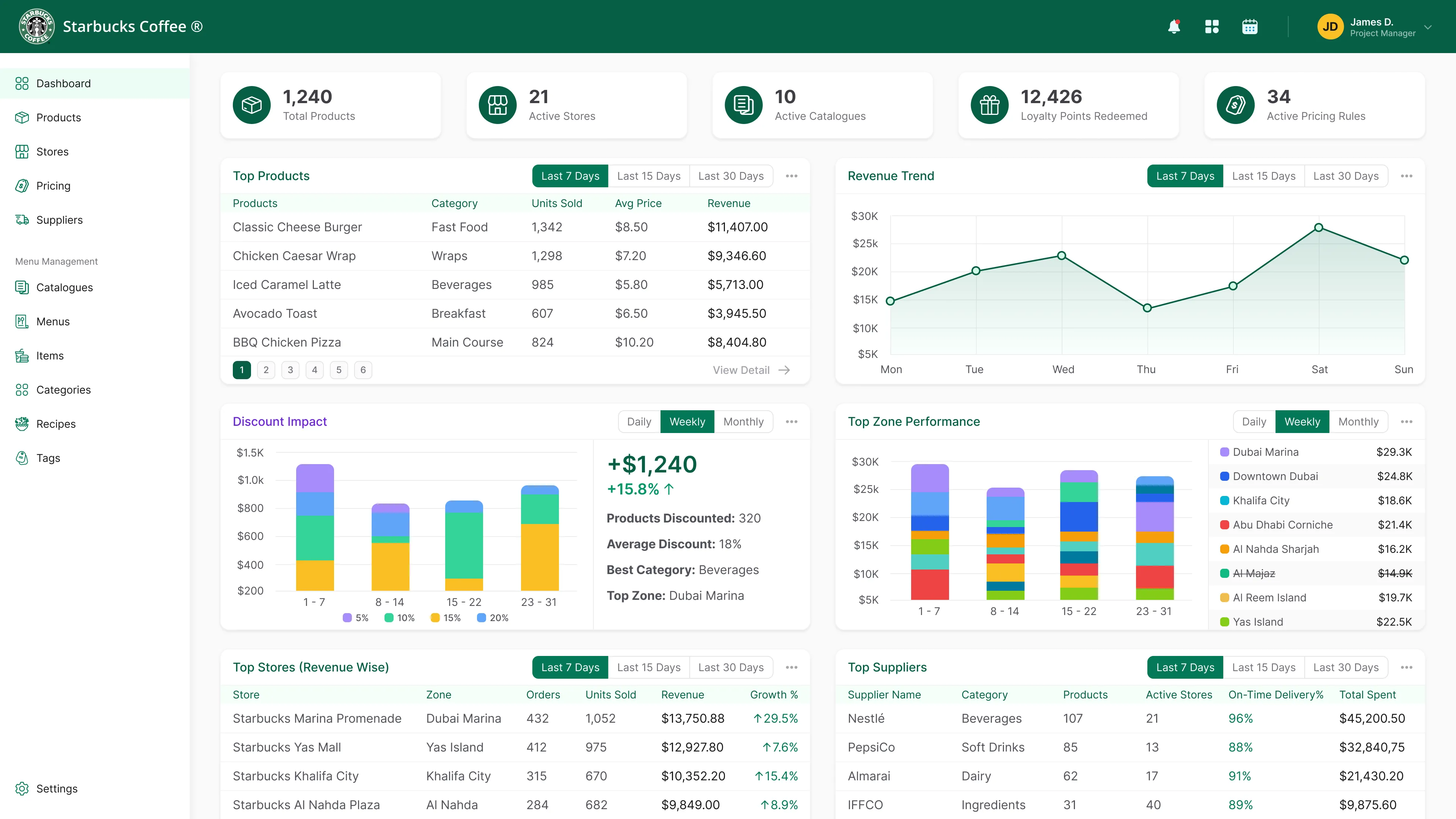
Task: Click the Total Products box icon
Action: [x=251, y=105]
